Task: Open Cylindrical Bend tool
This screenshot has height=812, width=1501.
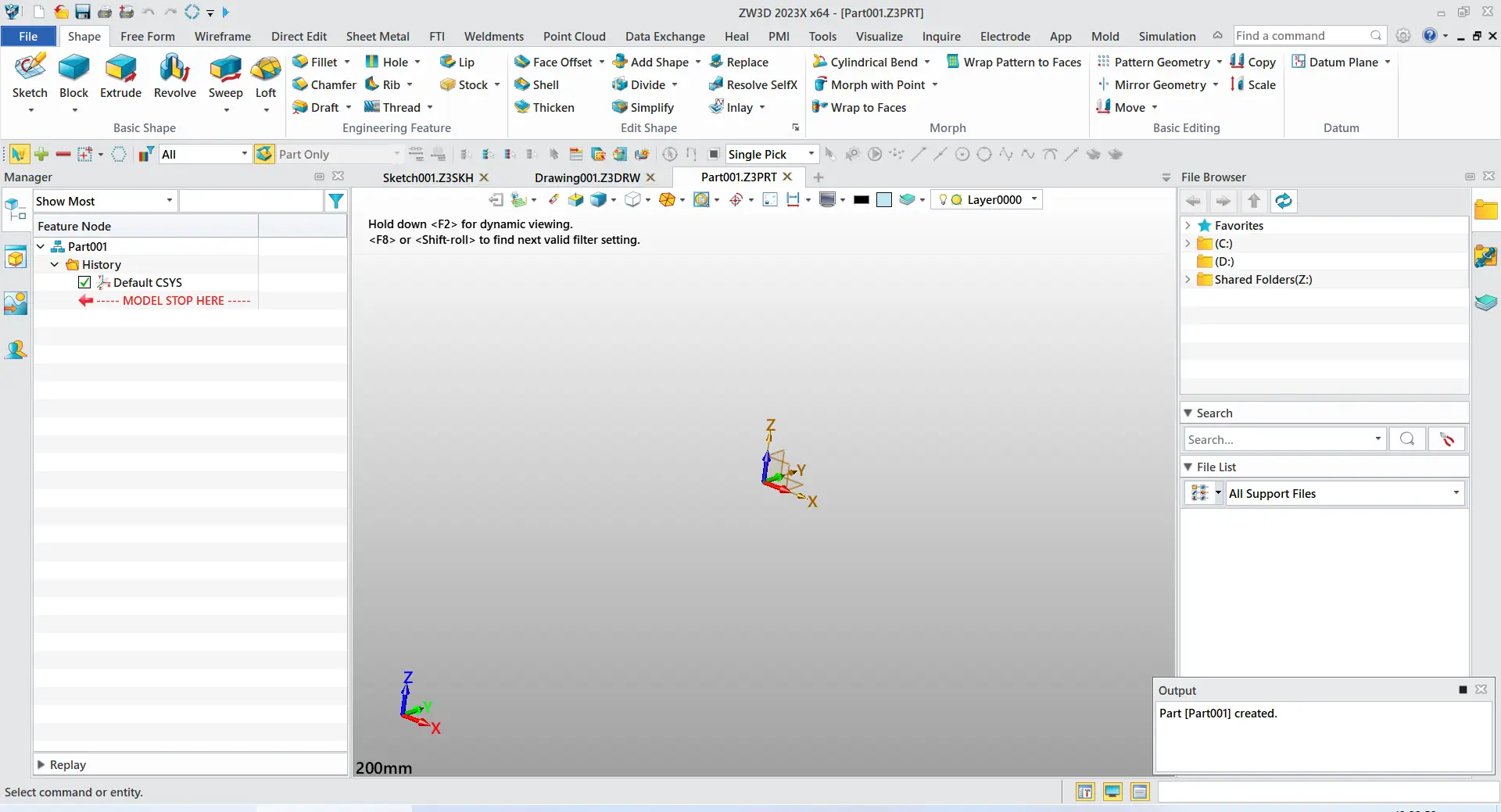Action: [865, 62]
